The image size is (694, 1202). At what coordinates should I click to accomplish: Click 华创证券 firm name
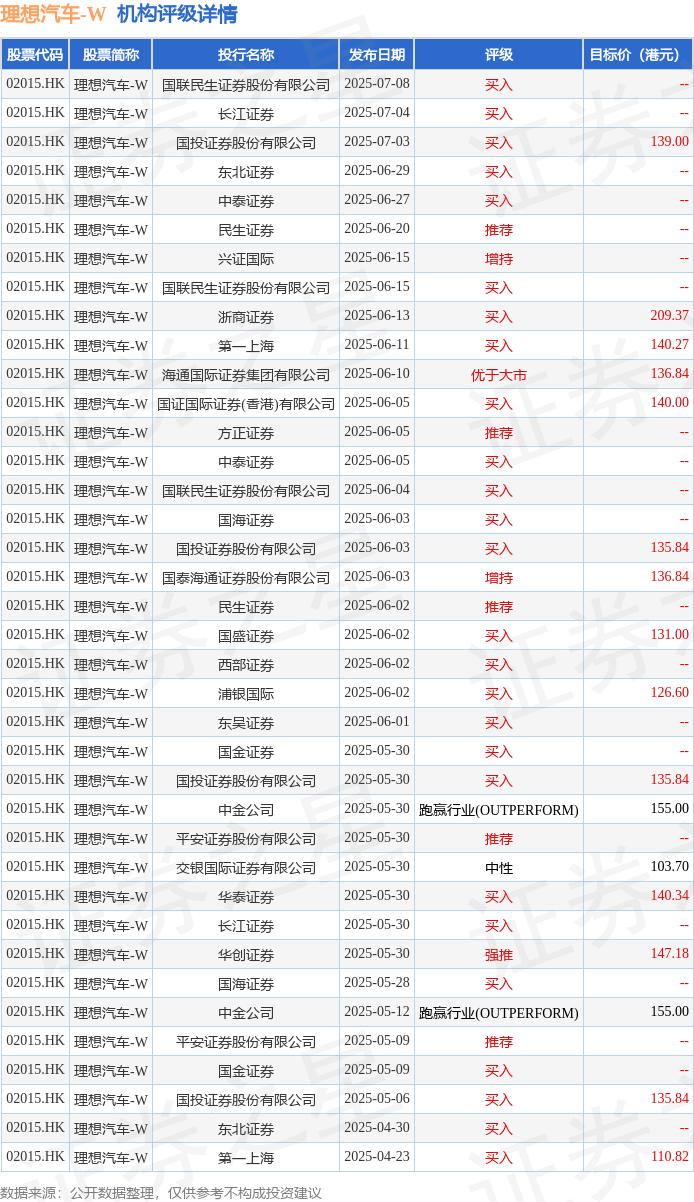point(246,955)
